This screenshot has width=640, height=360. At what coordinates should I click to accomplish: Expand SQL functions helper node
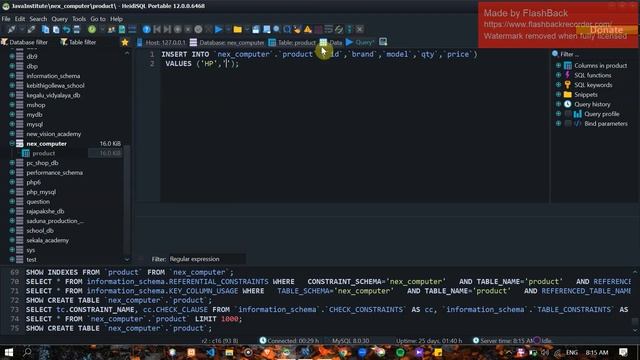pos(558,75)
